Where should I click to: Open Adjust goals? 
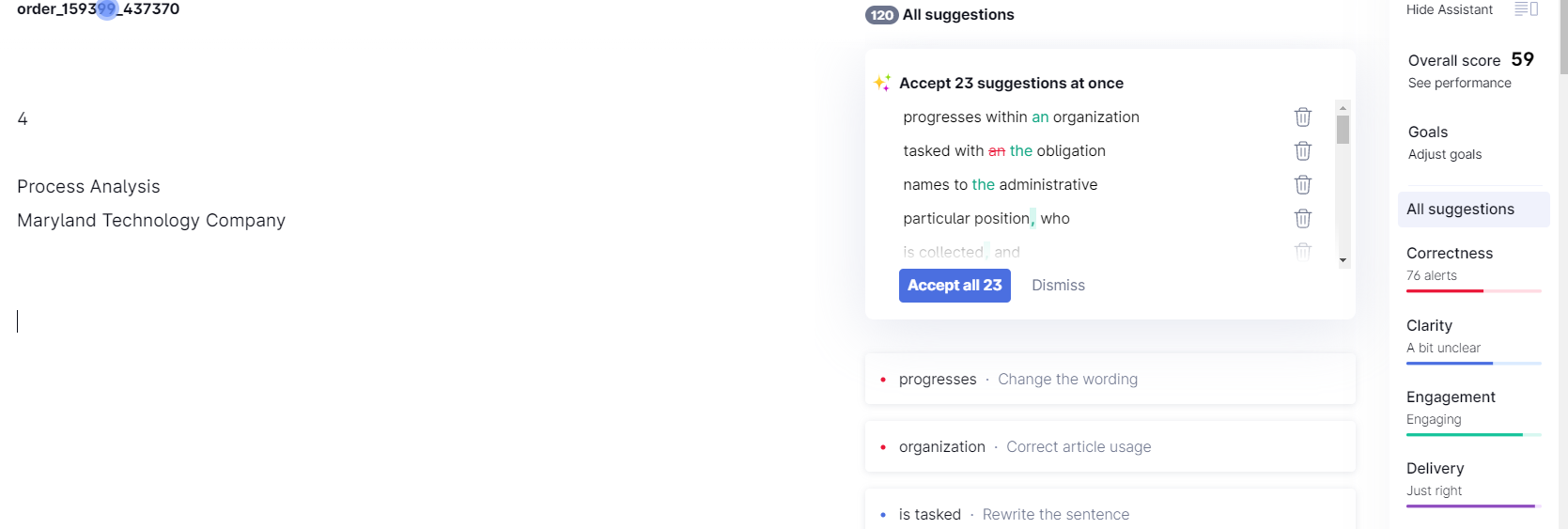[1444, 154]
